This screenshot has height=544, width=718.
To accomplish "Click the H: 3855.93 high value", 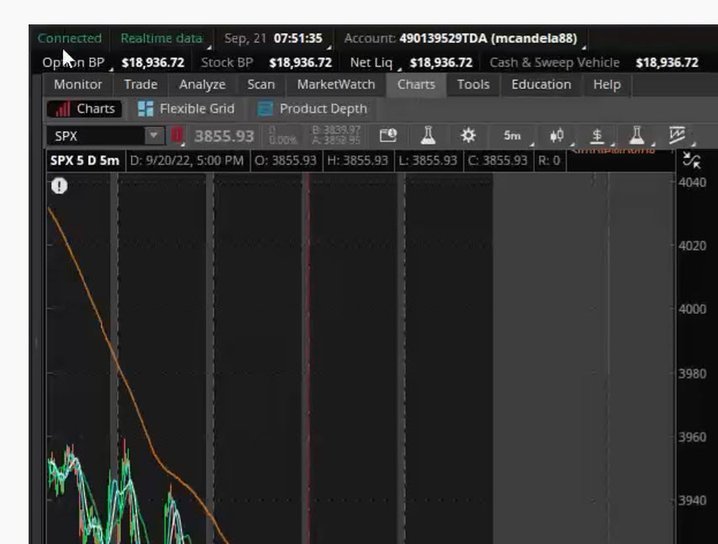I will tap(358, 161).
